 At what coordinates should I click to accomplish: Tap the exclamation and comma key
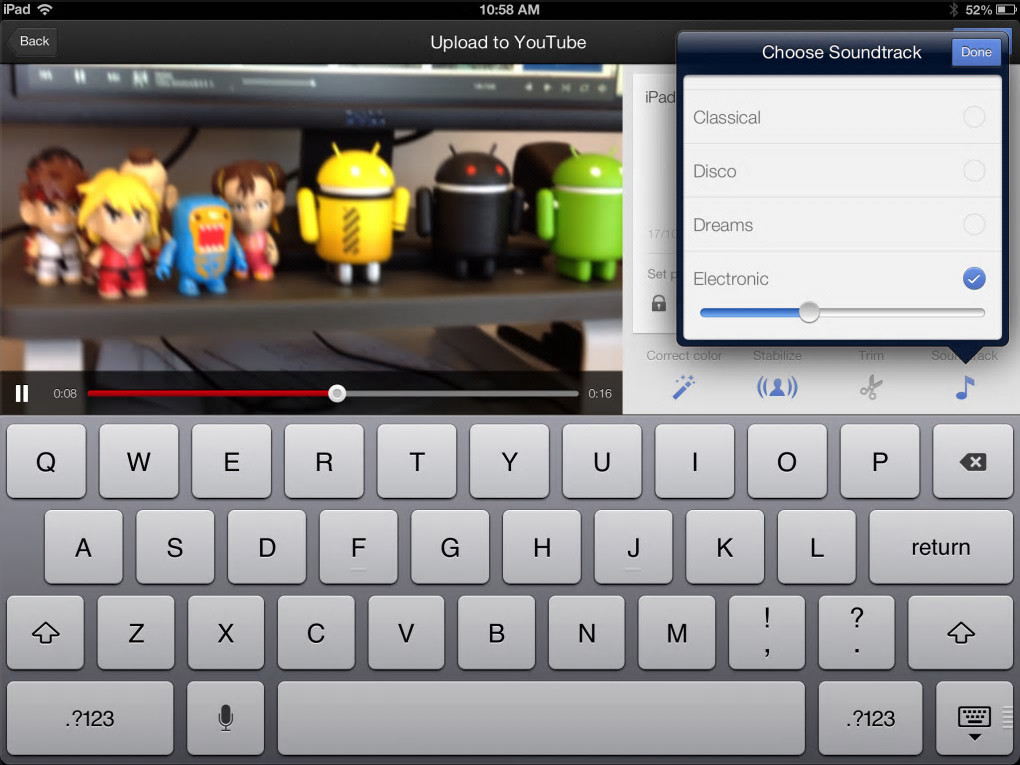[767, 632]
